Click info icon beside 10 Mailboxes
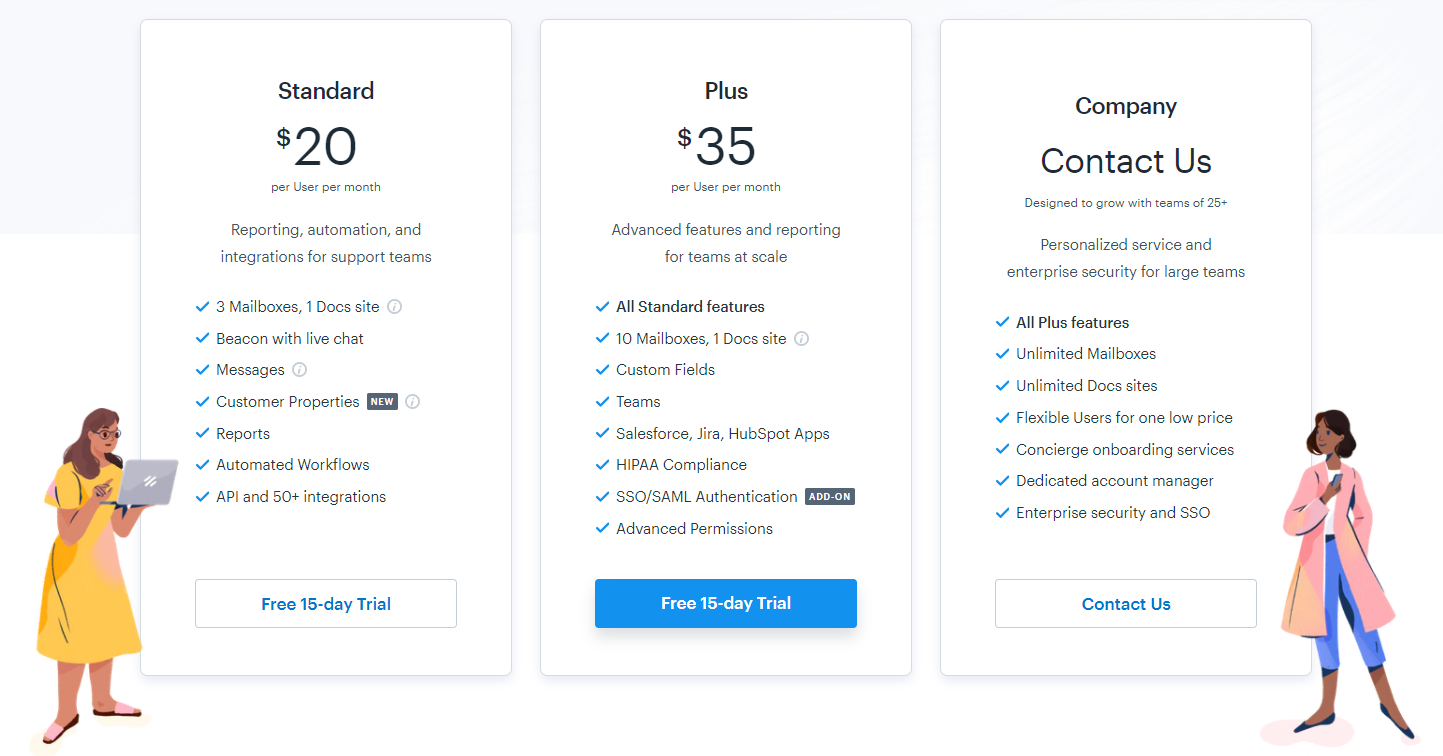Image resolution: width=1443 pixels, height=756 pixels. [801, 339]
